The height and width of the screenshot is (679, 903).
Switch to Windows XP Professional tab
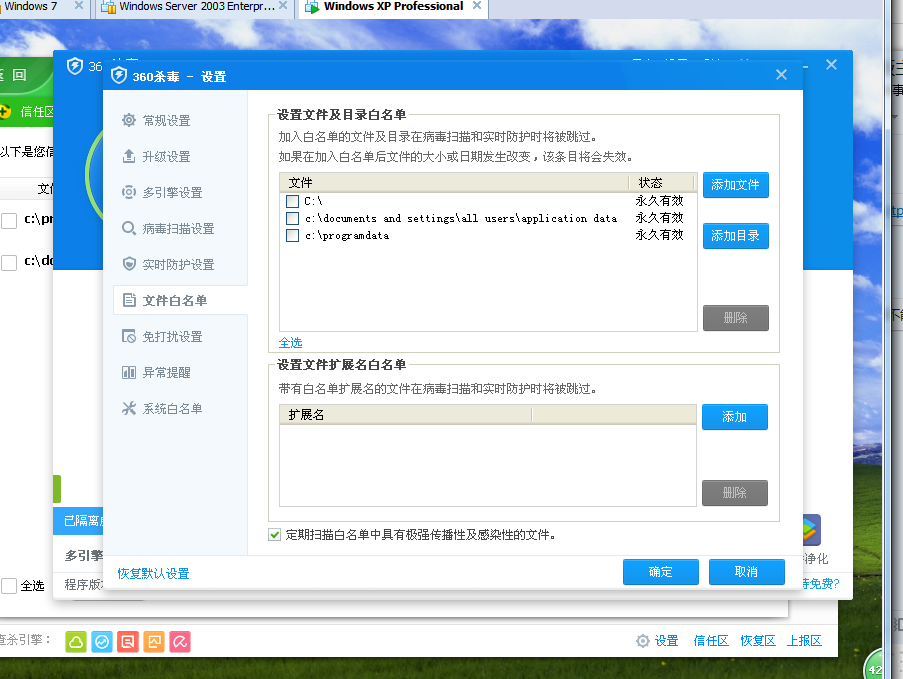[x=393, y=7]
